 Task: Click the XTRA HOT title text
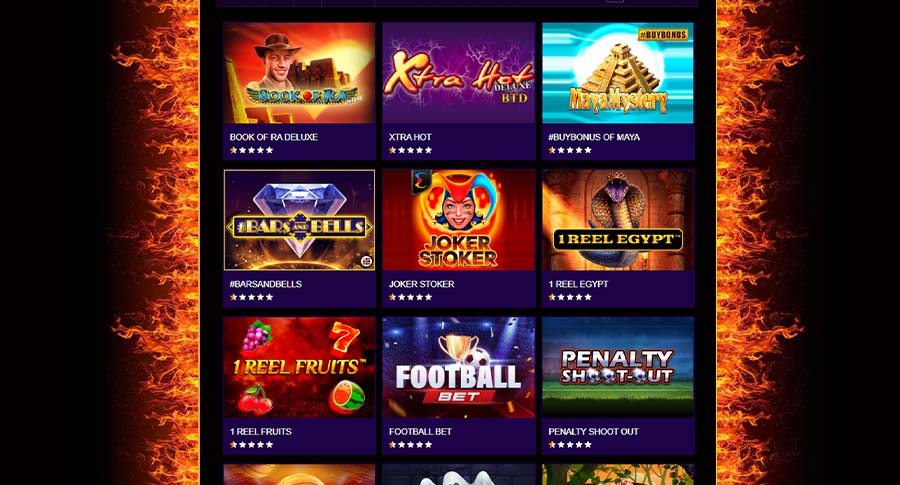pos(410,137)
